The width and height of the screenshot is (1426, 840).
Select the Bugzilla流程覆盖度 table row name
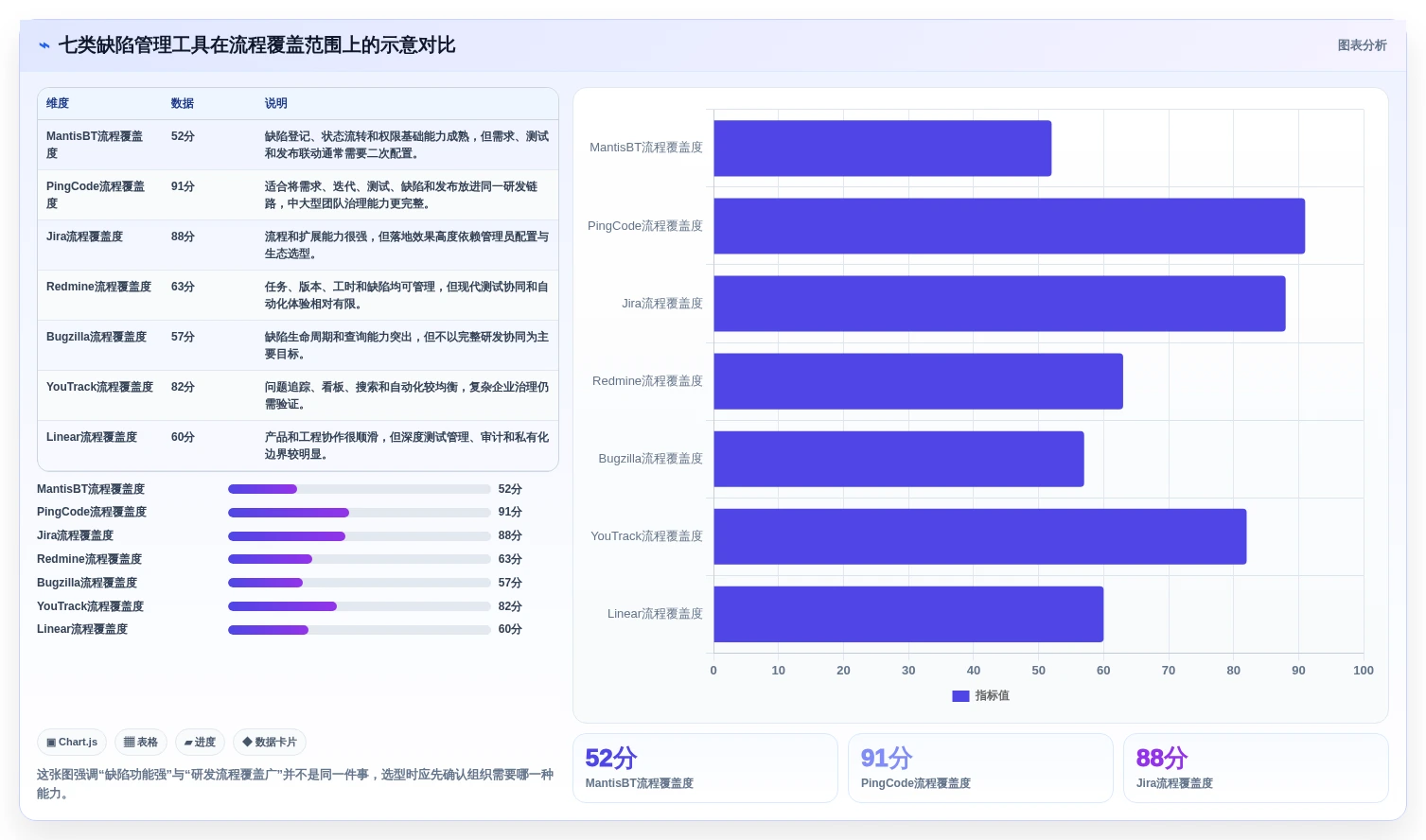(97, 337)
